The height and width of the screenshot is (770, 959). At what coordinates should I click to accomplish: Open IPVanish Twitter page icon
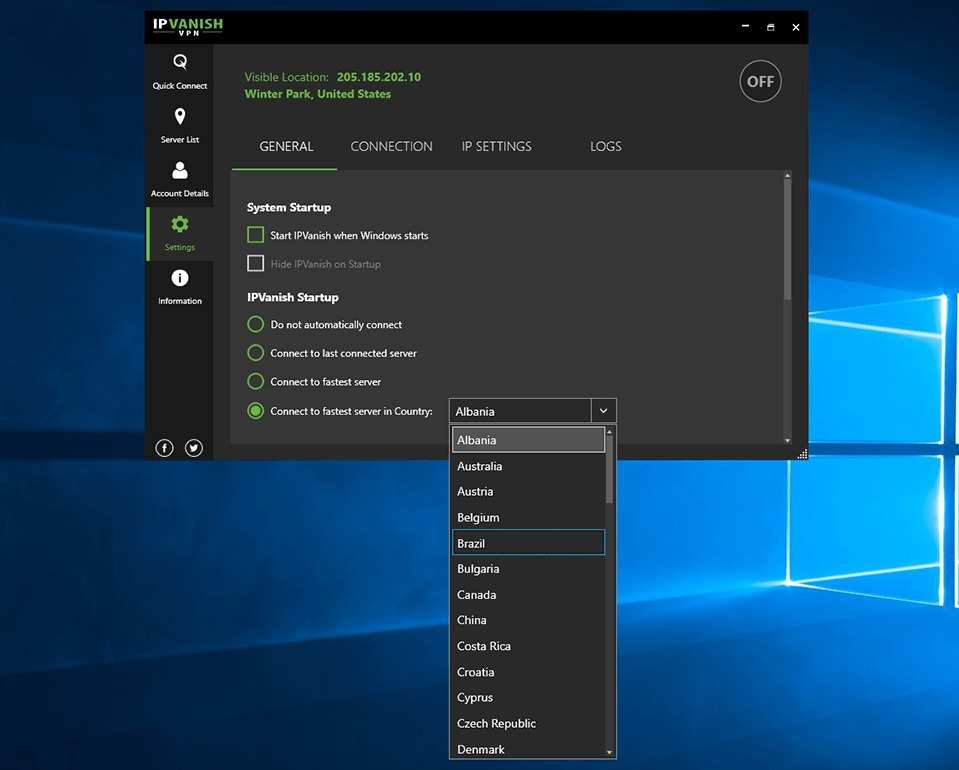(x=194, y=448)
